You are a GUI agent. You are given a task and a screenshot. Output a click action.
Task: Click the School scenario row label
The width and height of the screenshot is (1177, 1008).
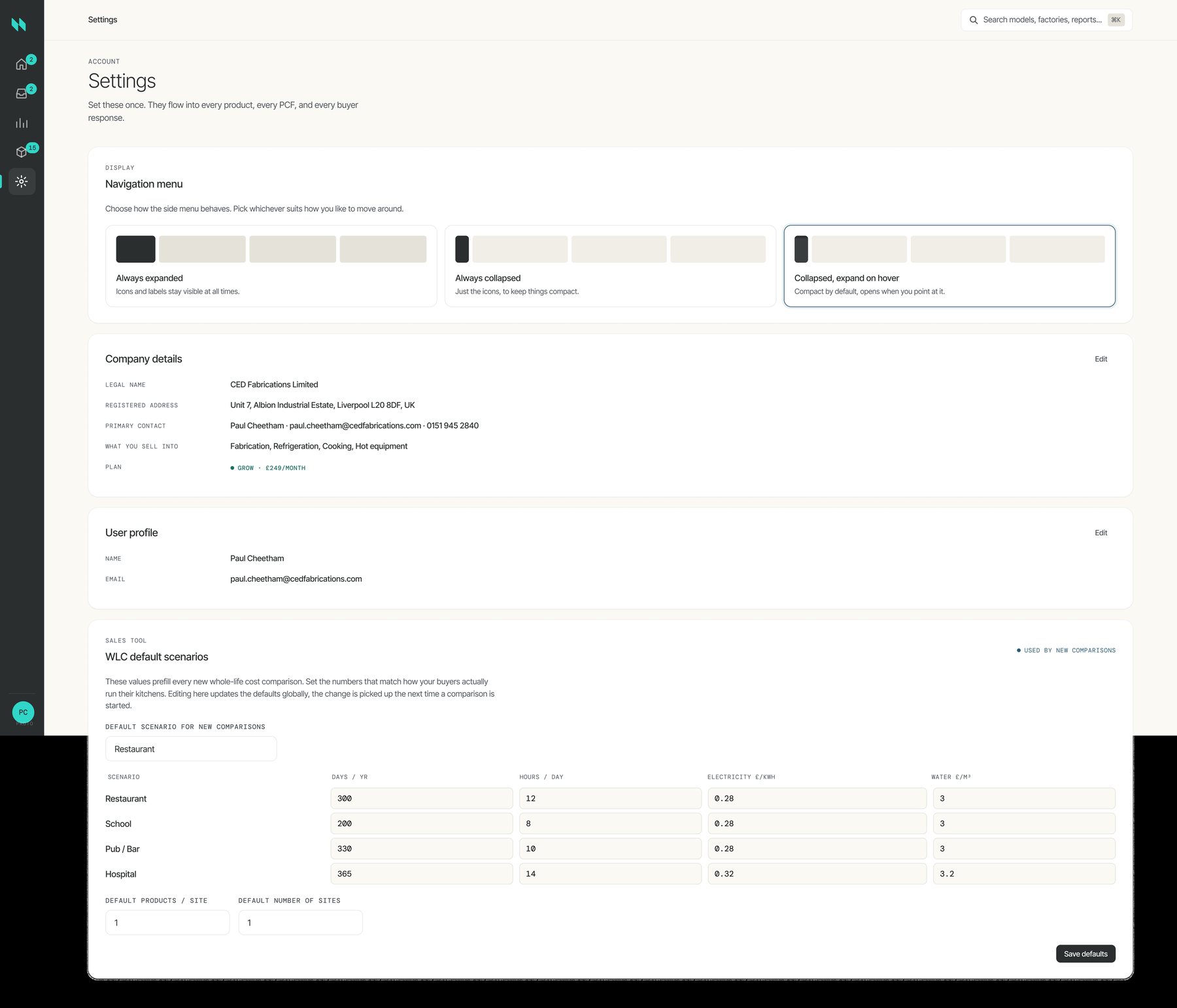(x=118, y=824)
